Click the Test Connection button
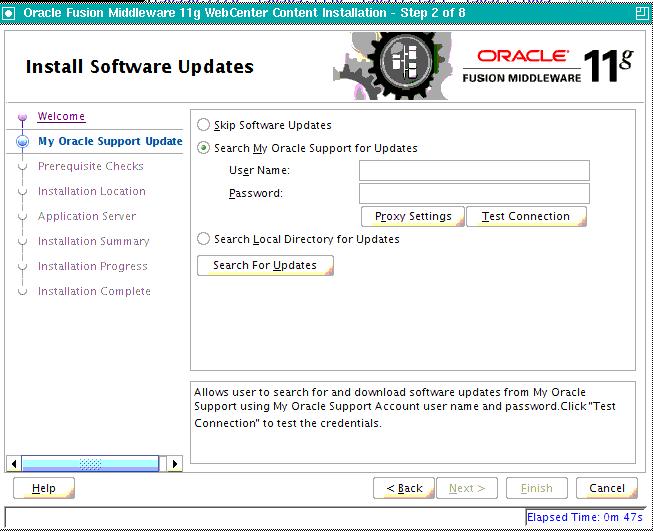Image resolution: width=653 pixels, height=531 pixels. (x=526, y=216)
